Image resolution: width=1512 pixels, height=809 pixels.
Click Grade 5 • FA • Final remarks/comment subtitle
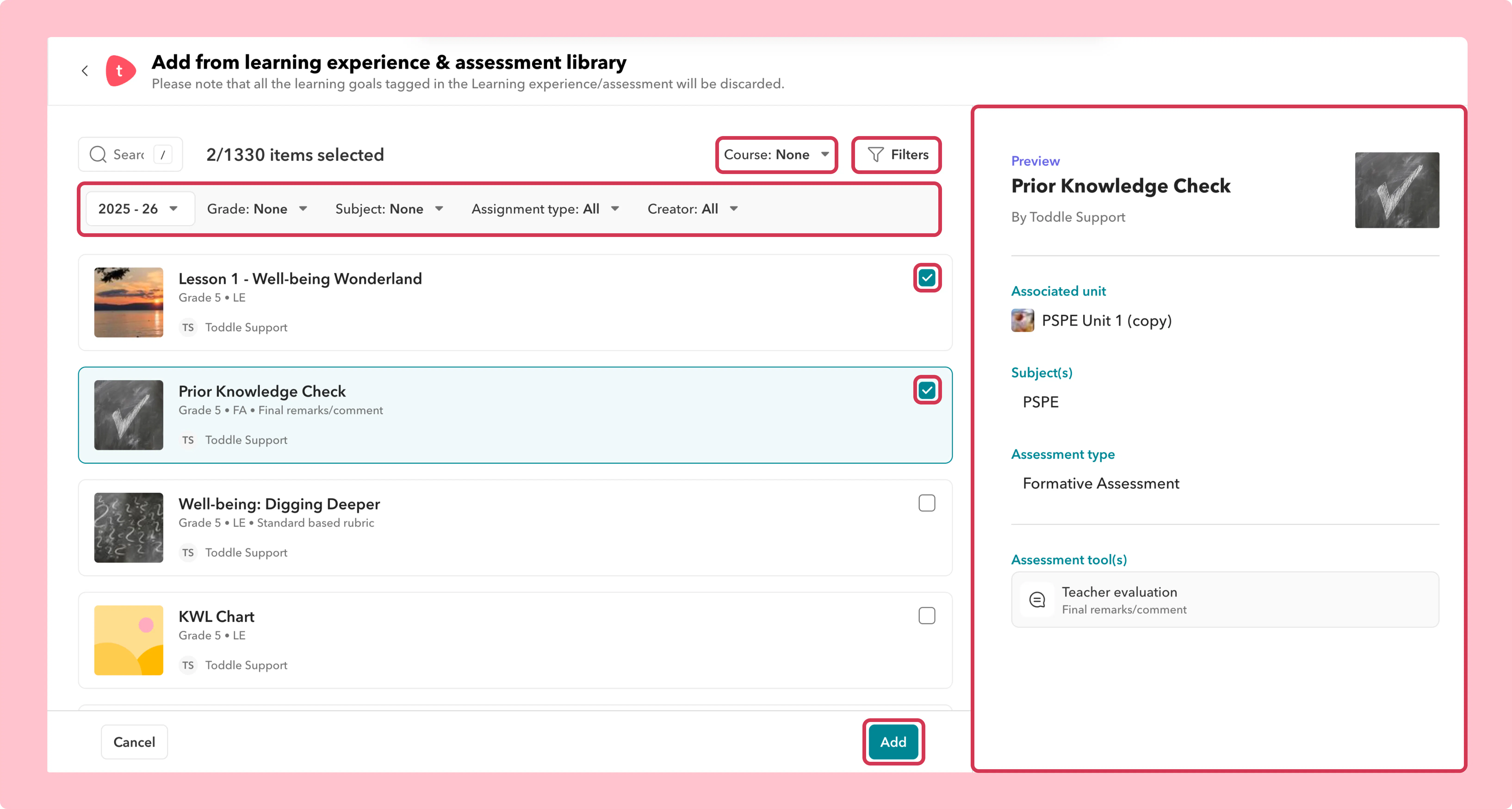[281, 410]
